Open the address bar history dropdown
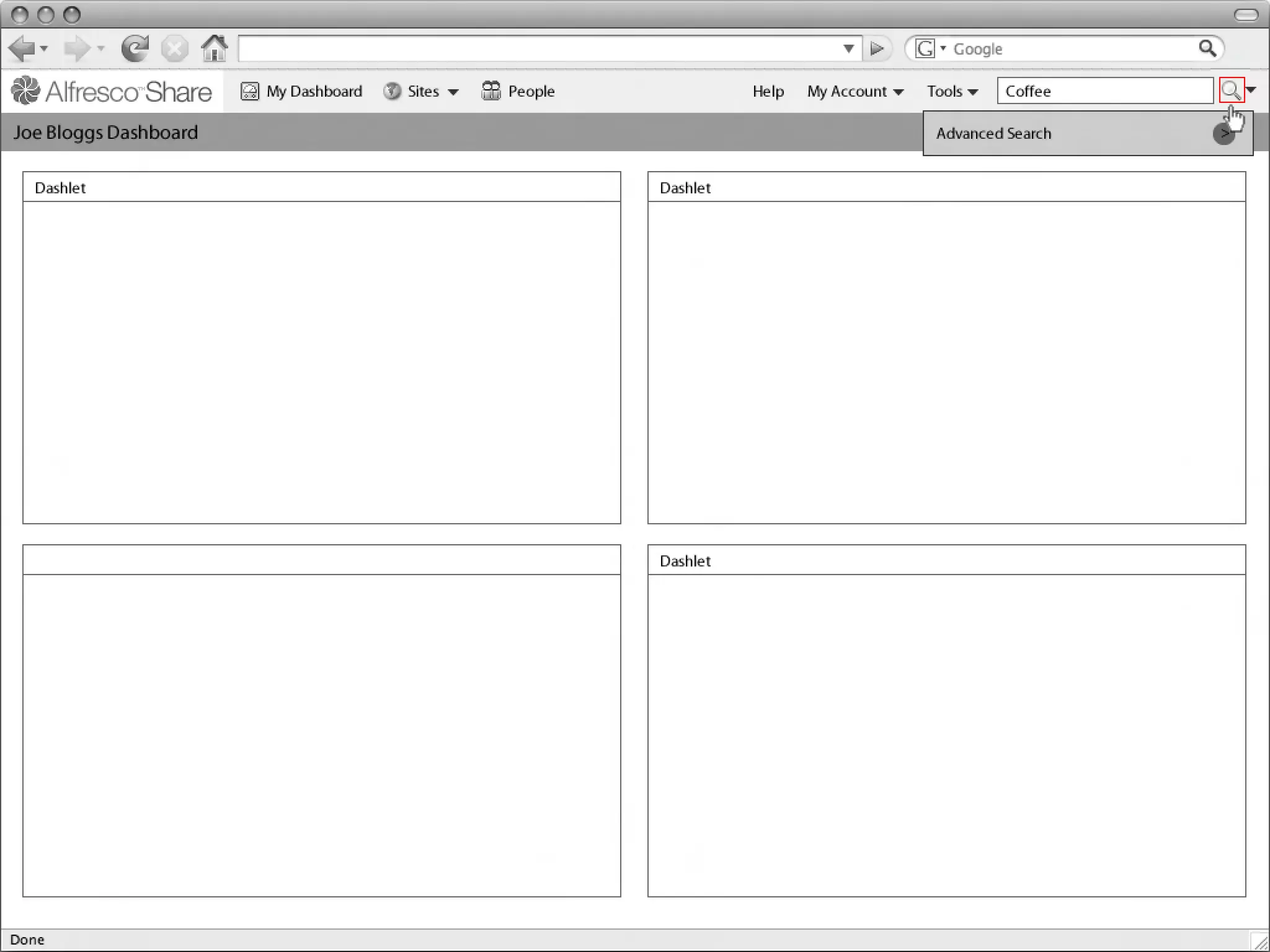 (848, 48)
